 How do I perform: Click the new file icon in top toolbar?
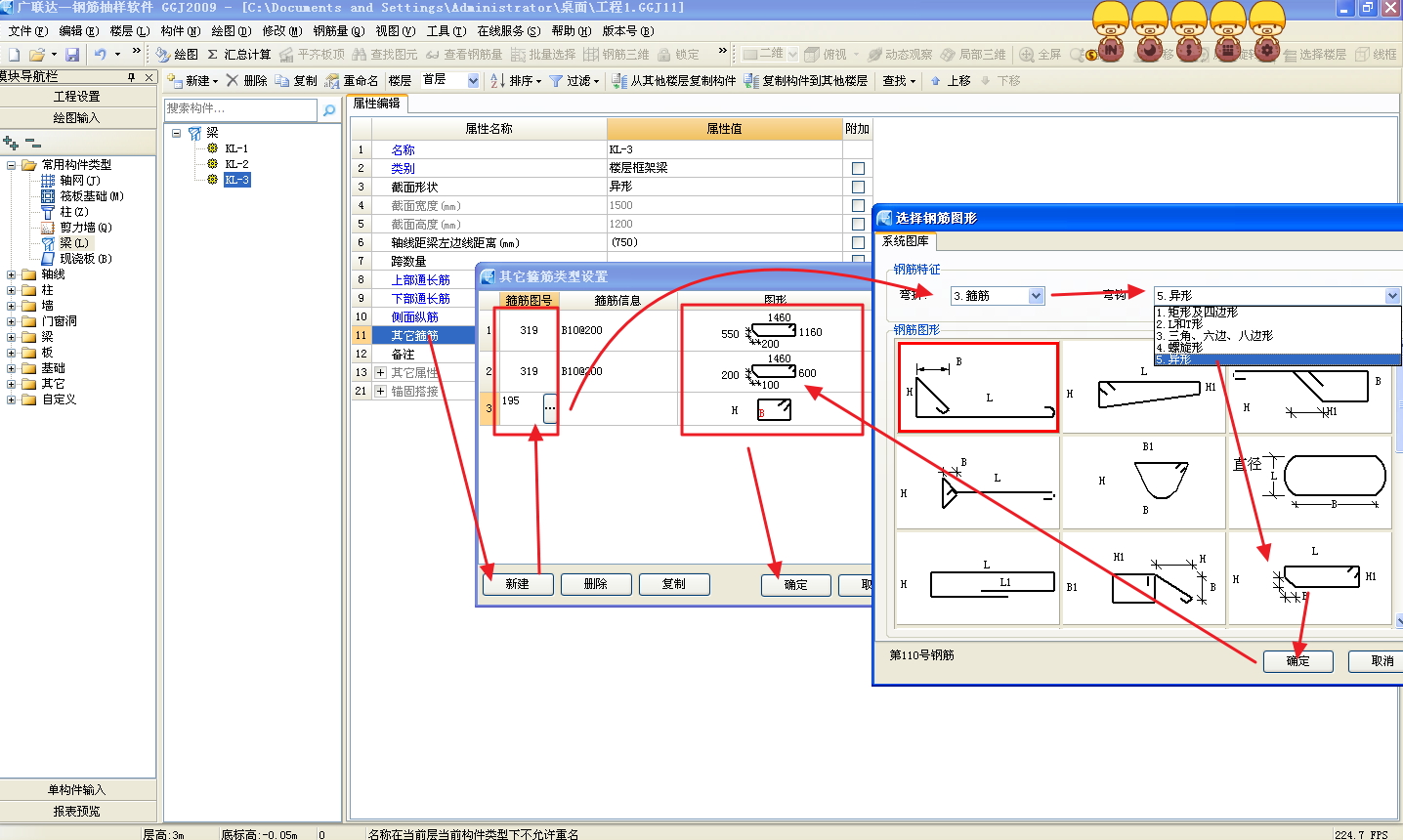click(14, 55)
